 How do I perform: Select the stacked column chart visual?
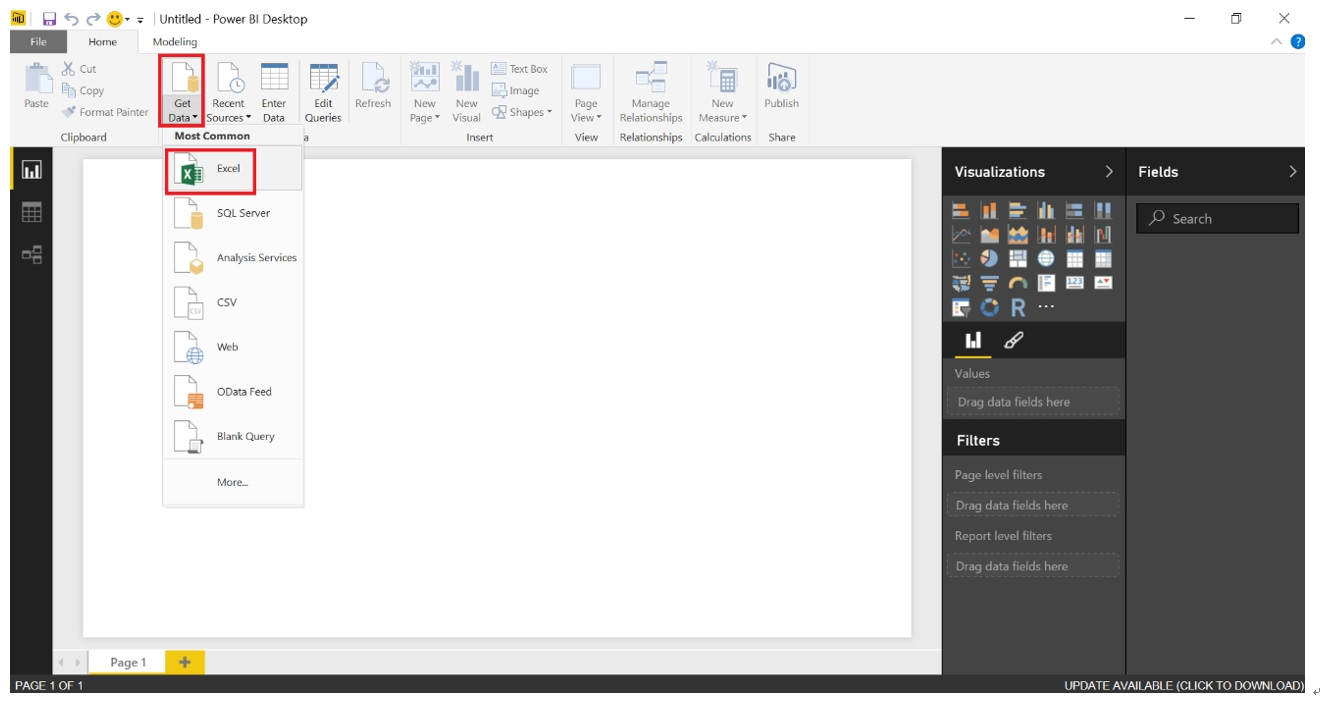coord(990,210)
